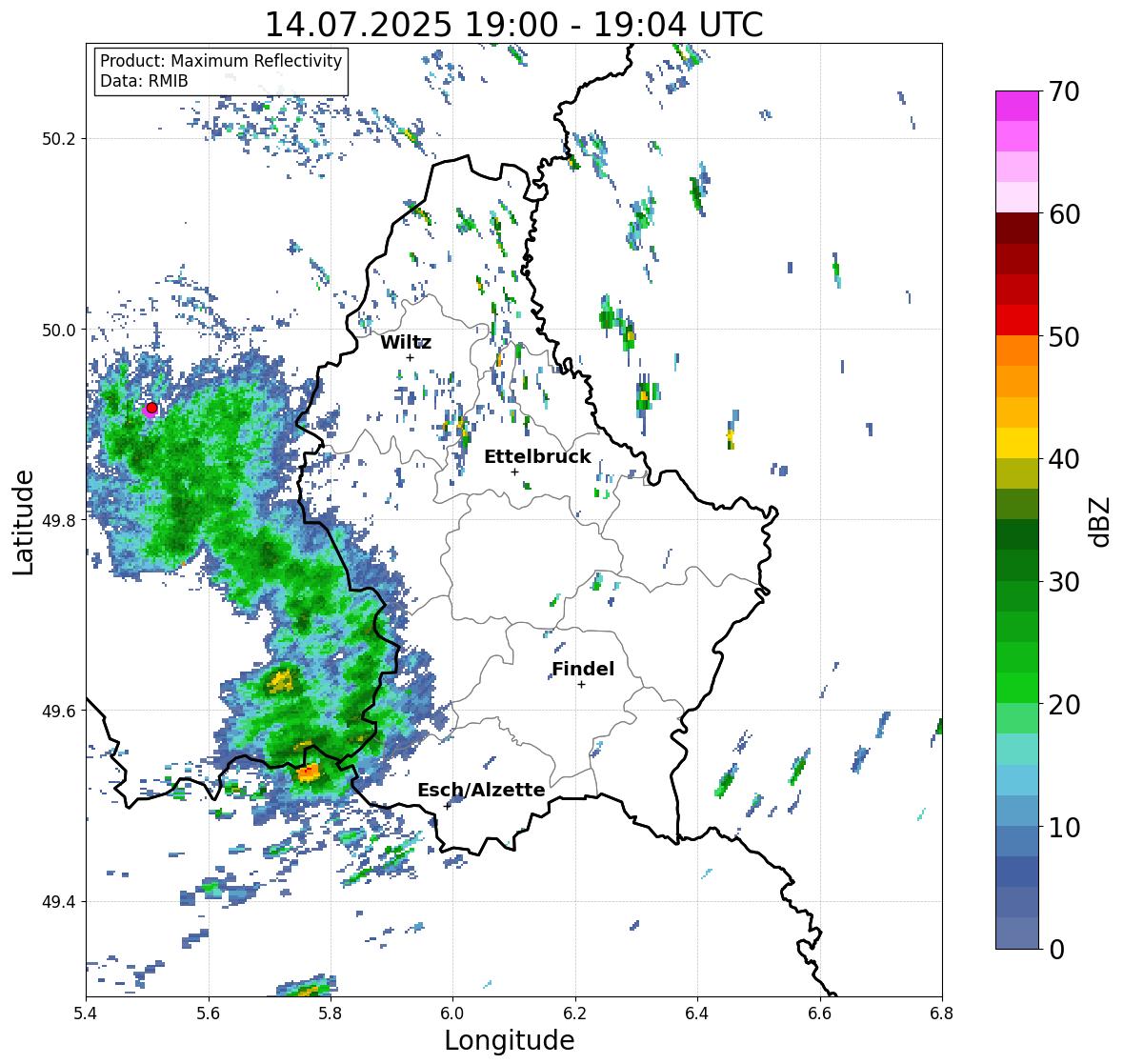1123x1064 pixels.
Task: Click the 30 tick on the colorbar
Action: 1063,582
